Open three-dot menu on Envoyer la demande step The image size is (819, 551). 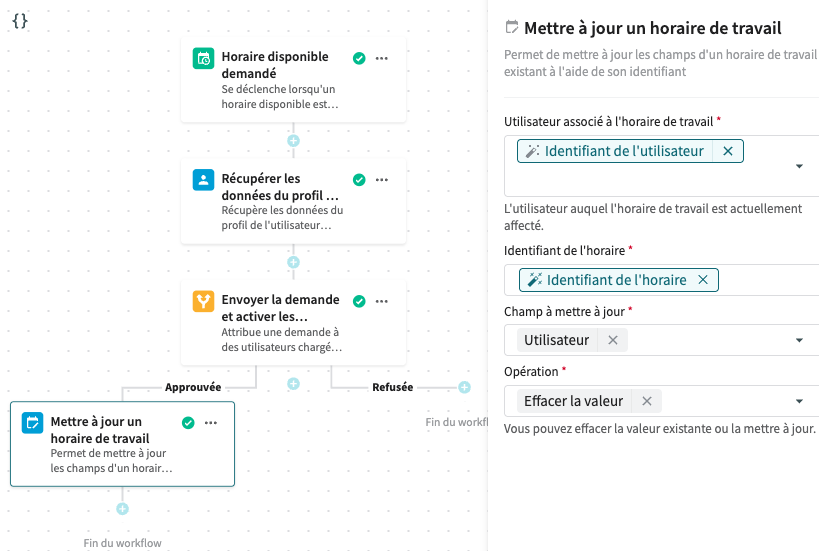[x=382, y=301]
